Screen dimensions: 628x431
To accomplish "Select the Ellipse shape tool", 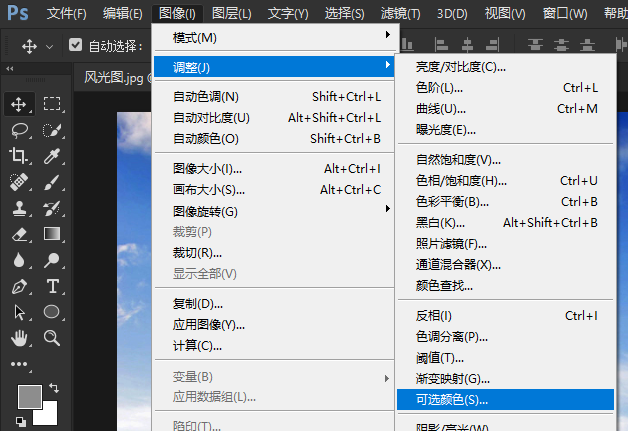I will 51,312.
